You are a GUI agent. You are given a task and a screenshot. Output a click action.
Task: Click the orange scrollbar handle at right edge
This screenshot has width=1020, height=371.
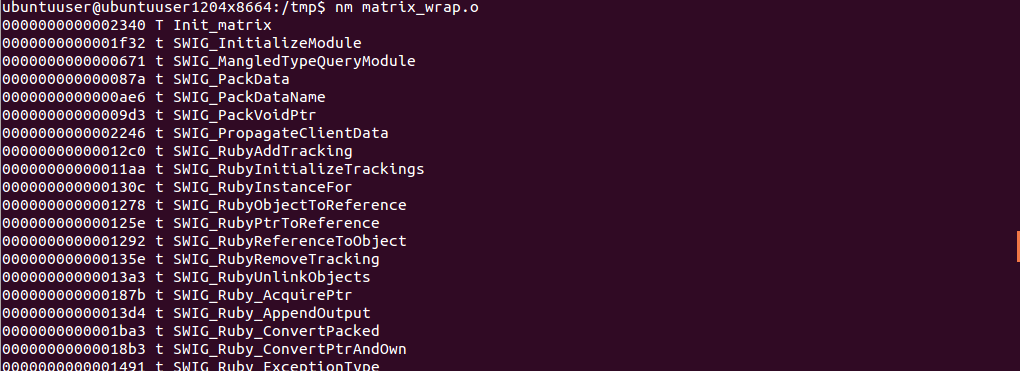(x=1017, y=246)
